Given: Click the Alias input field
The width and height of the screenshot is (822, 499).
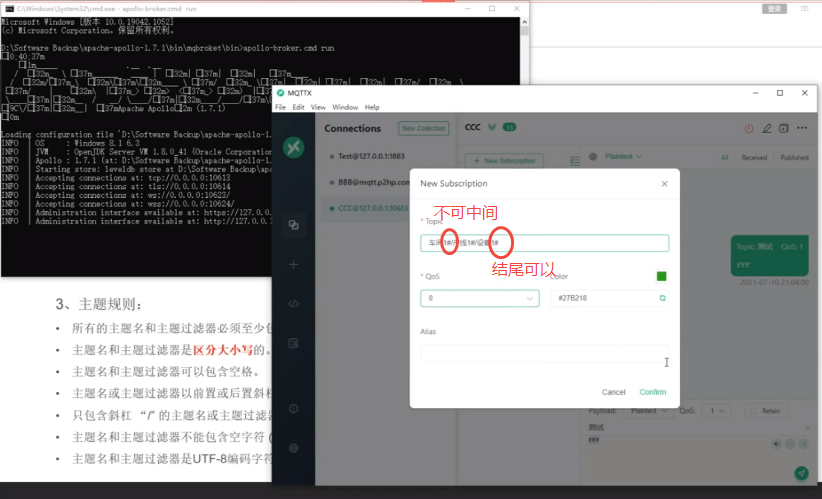Looking at the screenshot, I should pos(545,354).
